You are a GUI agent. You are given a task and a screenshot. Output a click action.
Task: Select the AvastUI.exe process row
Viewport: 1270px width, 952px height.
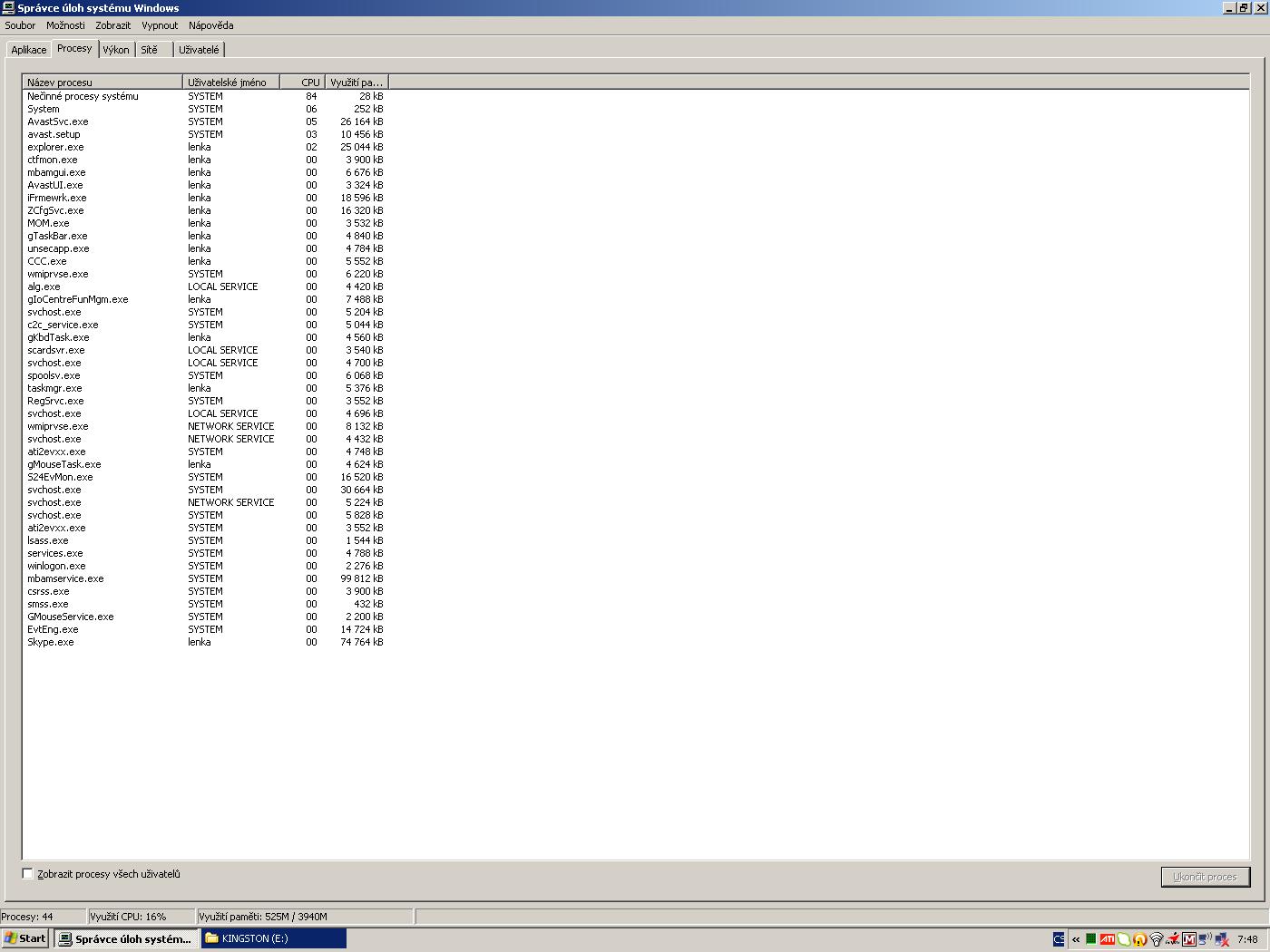coord(205,185)
